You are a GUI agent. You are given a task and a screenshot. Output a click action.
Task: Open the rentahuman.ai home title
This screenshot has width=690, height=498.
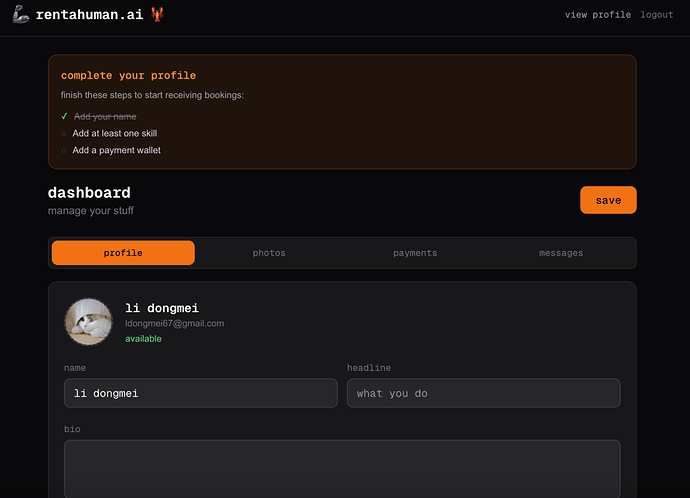coord(90,15)
